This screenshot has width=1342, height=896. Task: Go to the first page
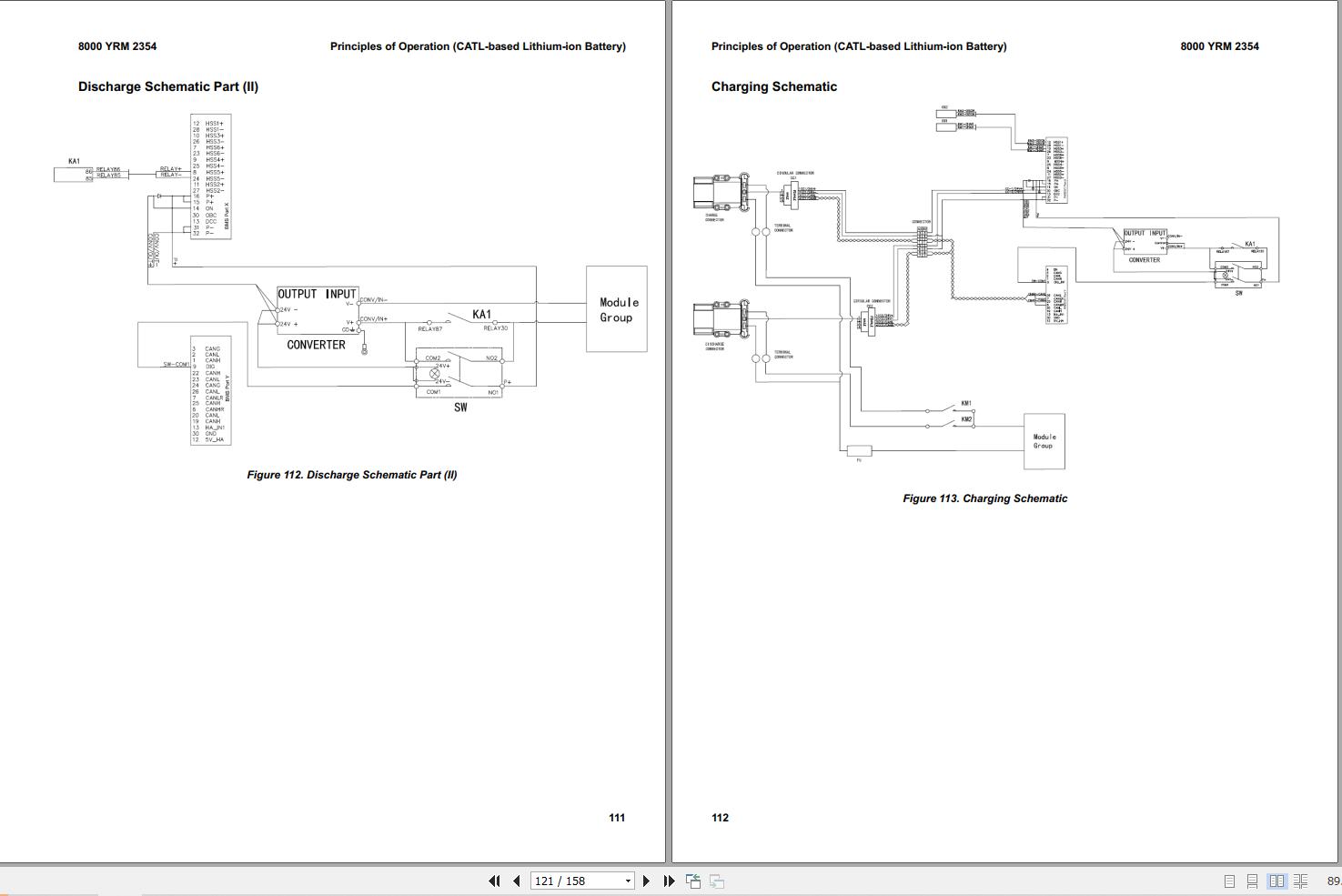(x=494, y=881)
